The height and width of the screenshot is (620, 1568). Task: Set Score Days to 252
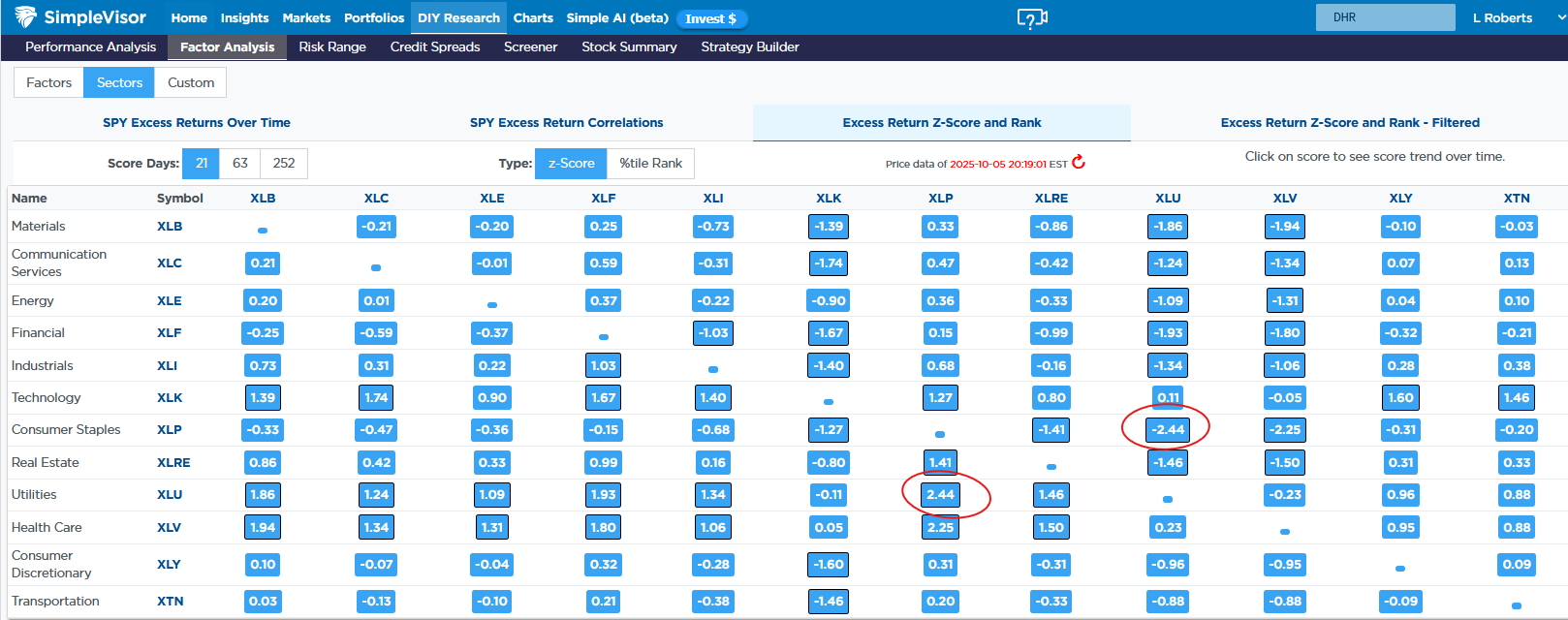(x=284, y=164)
